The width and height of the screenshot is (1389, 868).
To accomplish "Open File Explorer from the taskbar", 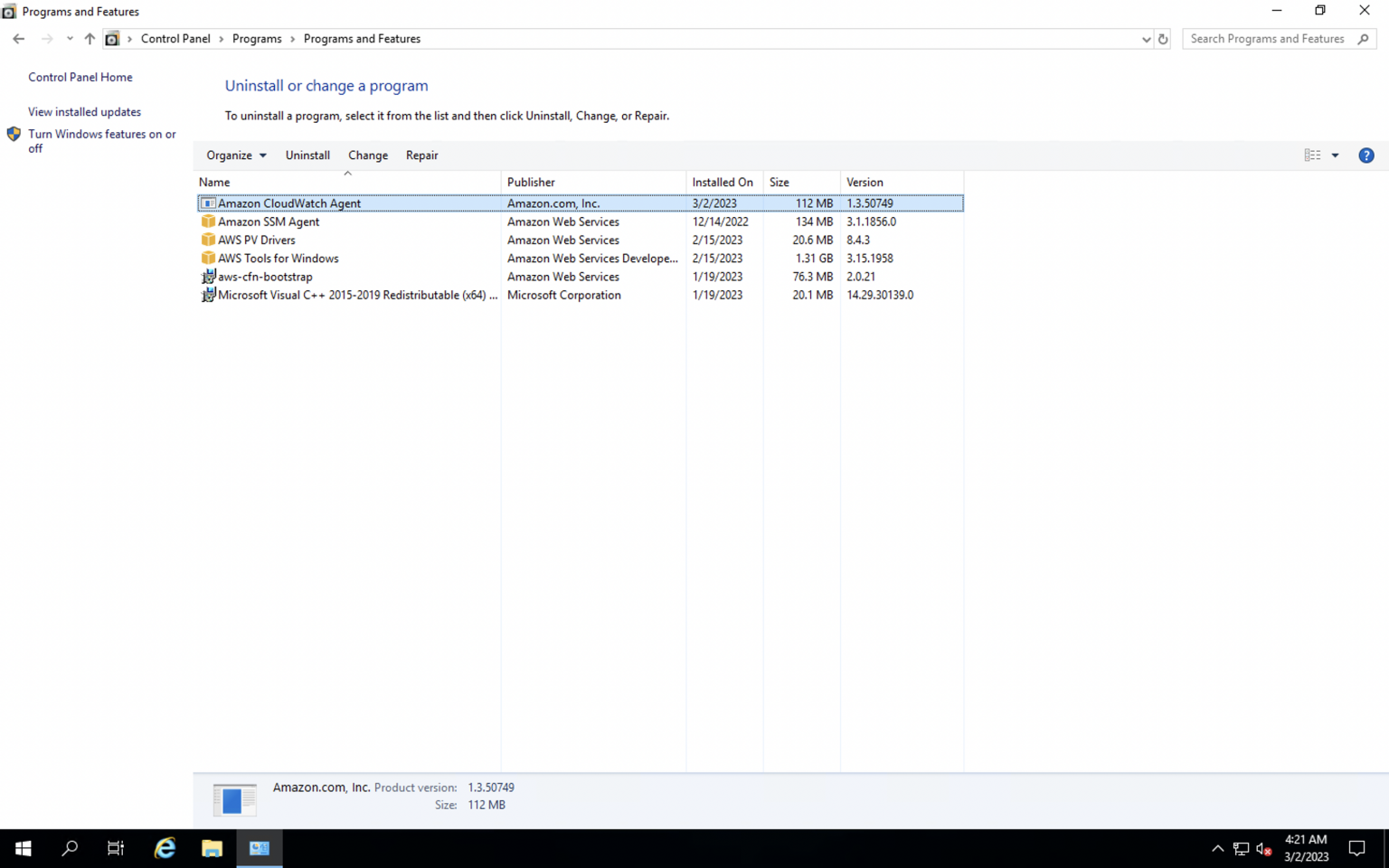I will pyautogui.click(x=212, y=848).
